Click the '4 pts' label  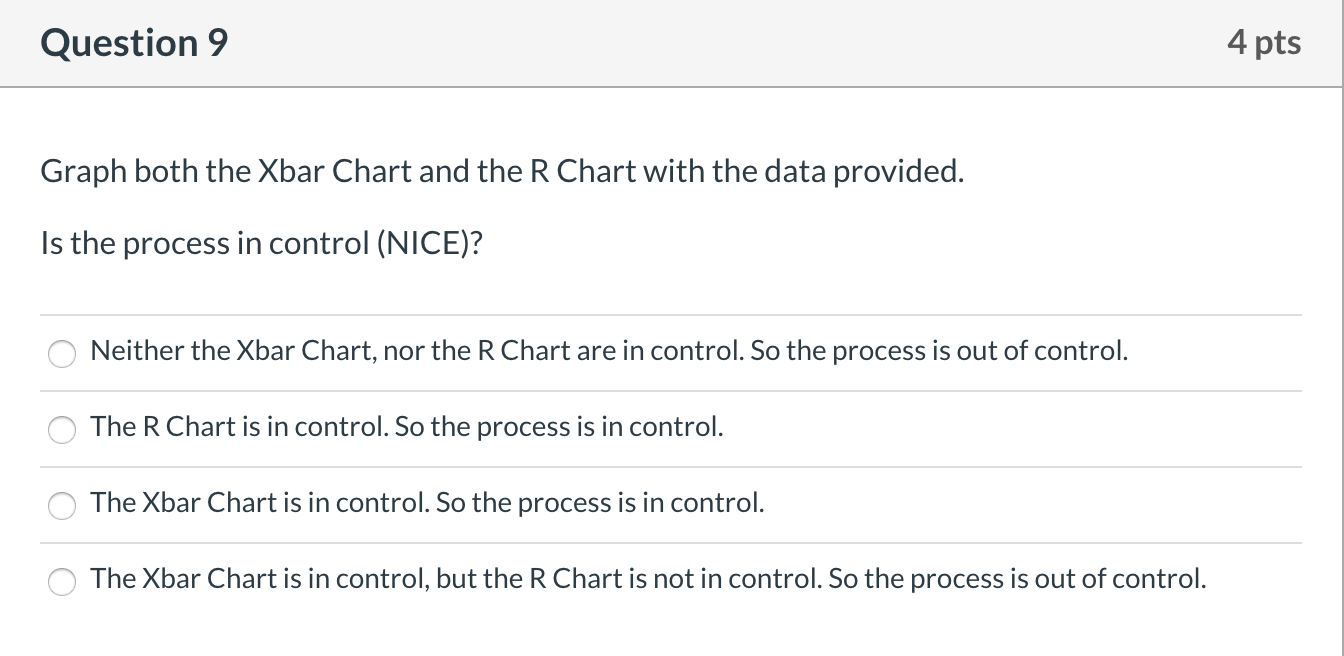[x=1266, y=42]
